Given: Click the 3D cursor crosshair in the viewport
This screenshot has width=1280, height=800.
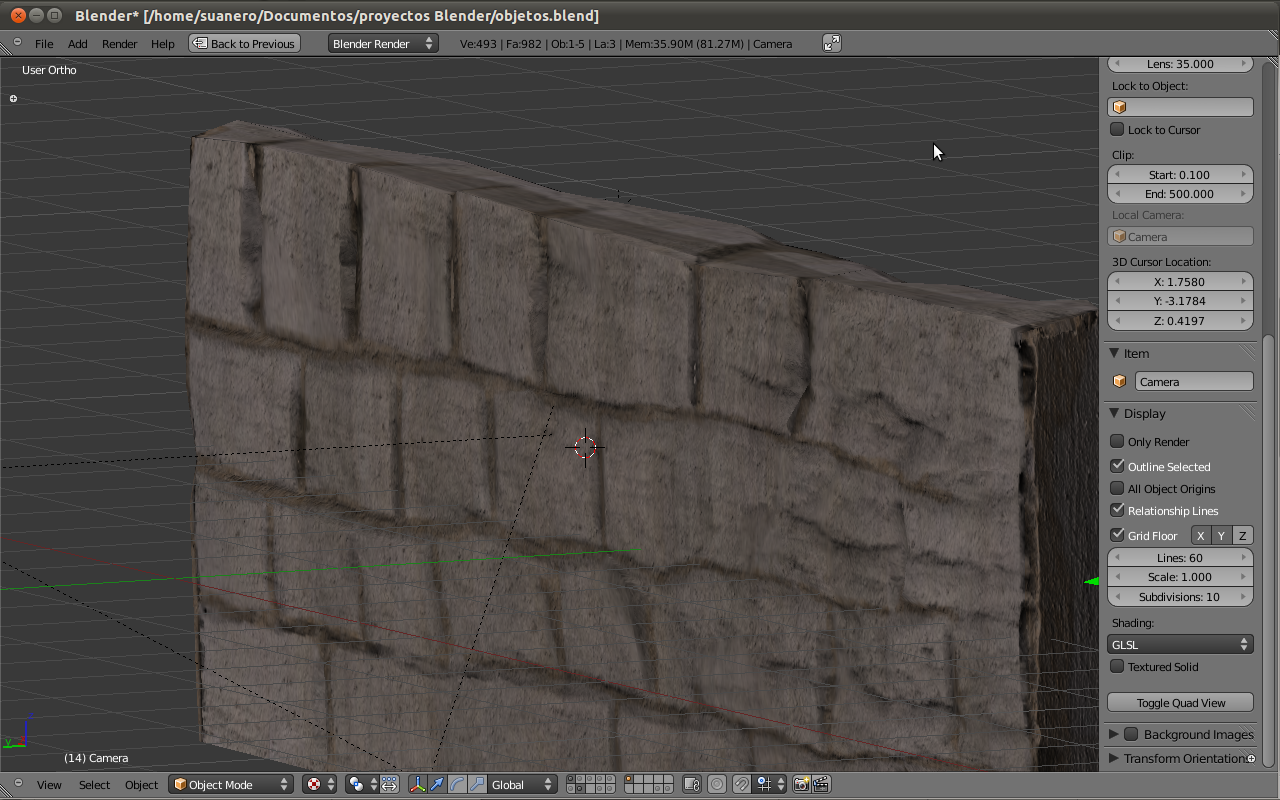Looking at the screenshot, I should click(x=586, y=447).
